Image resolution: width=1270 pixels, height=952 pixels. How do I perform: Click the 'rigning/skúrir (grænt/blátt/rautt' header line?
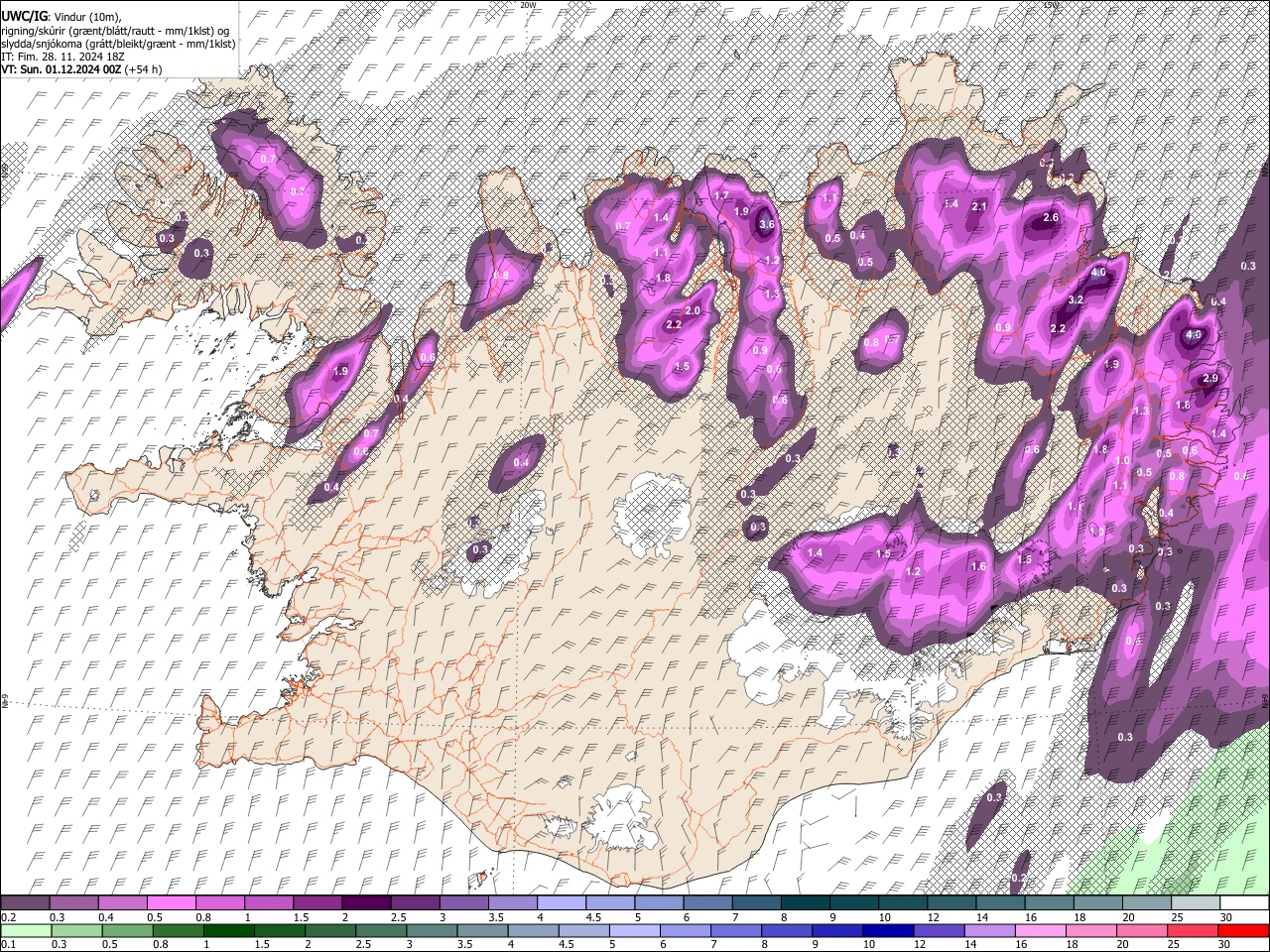(115, 31)
